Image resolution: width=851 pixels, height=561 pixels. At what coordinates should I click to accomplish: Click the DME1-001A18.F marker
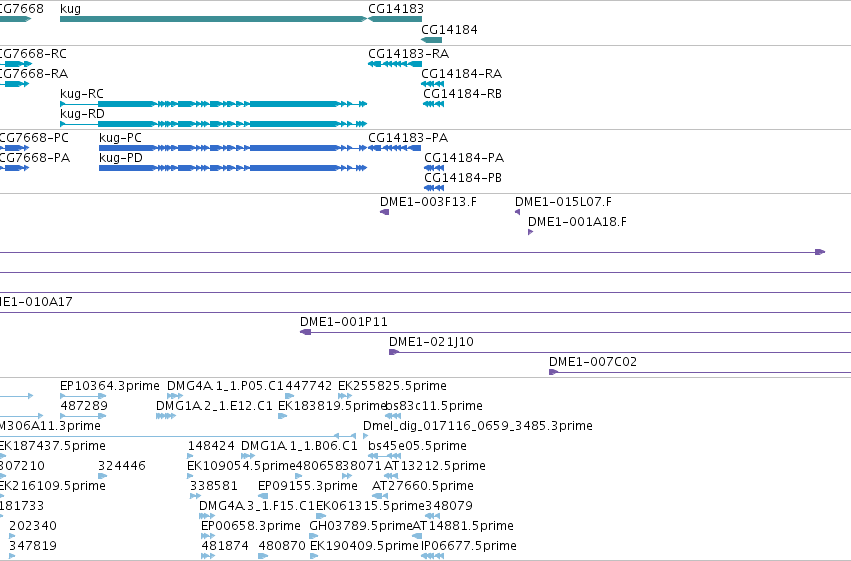531,232
